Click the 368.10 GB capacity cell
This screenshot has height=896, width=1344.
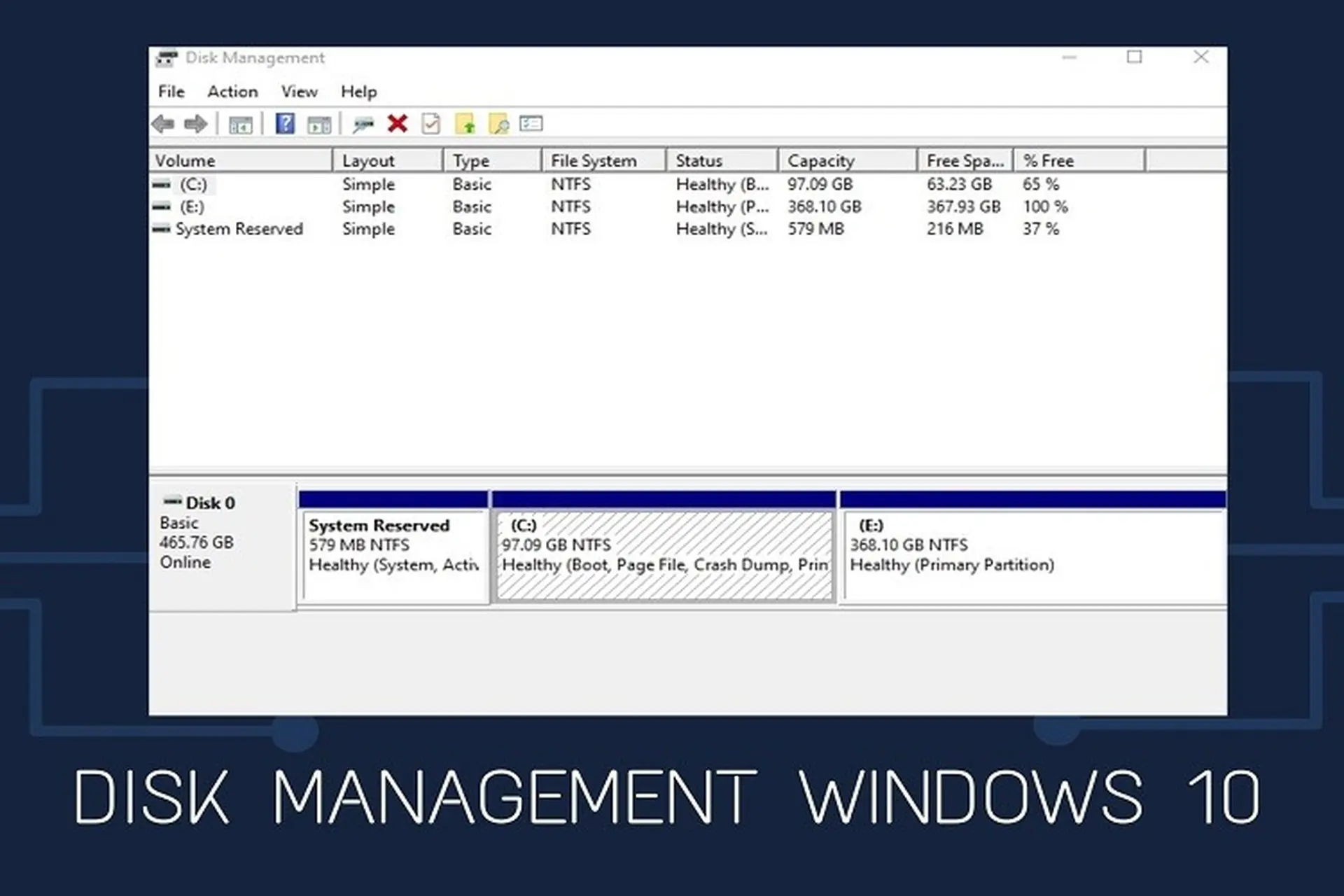[x=824, y=206]
